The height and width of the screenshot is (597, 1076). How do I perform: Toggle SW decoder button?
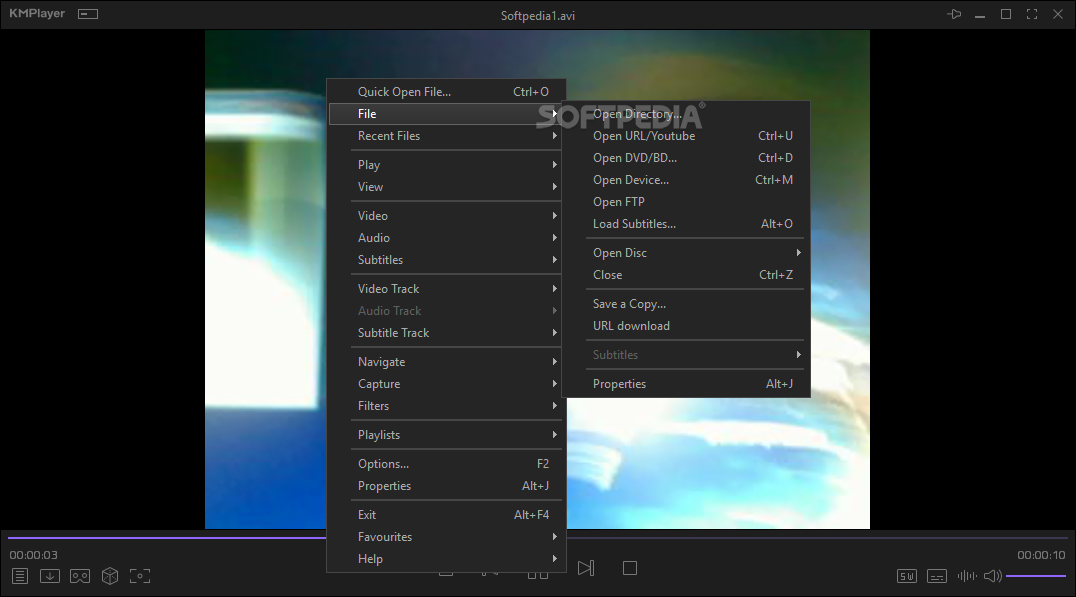pyautogui.click(x=907, y=576)
